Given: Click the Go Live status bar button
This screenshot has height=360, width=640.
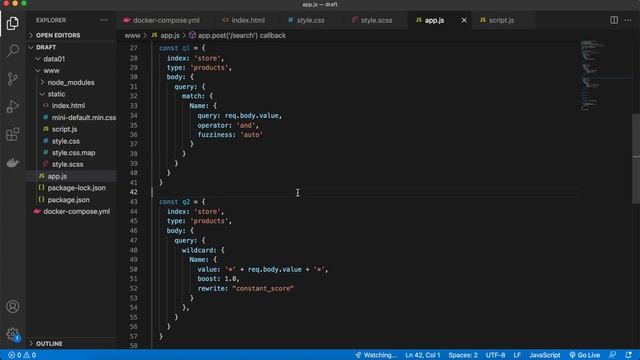Looking at the screenshot, I should coord(584,355).
